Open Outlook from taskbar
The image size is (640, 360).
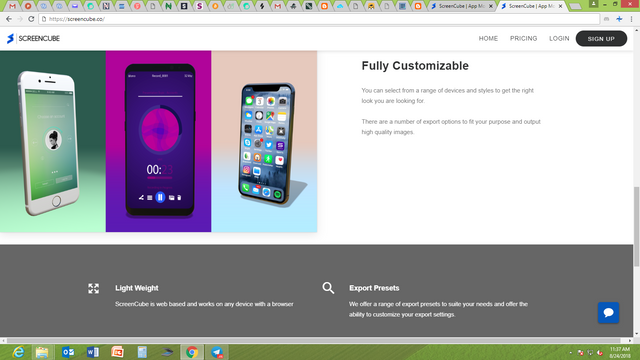point(68,352)
